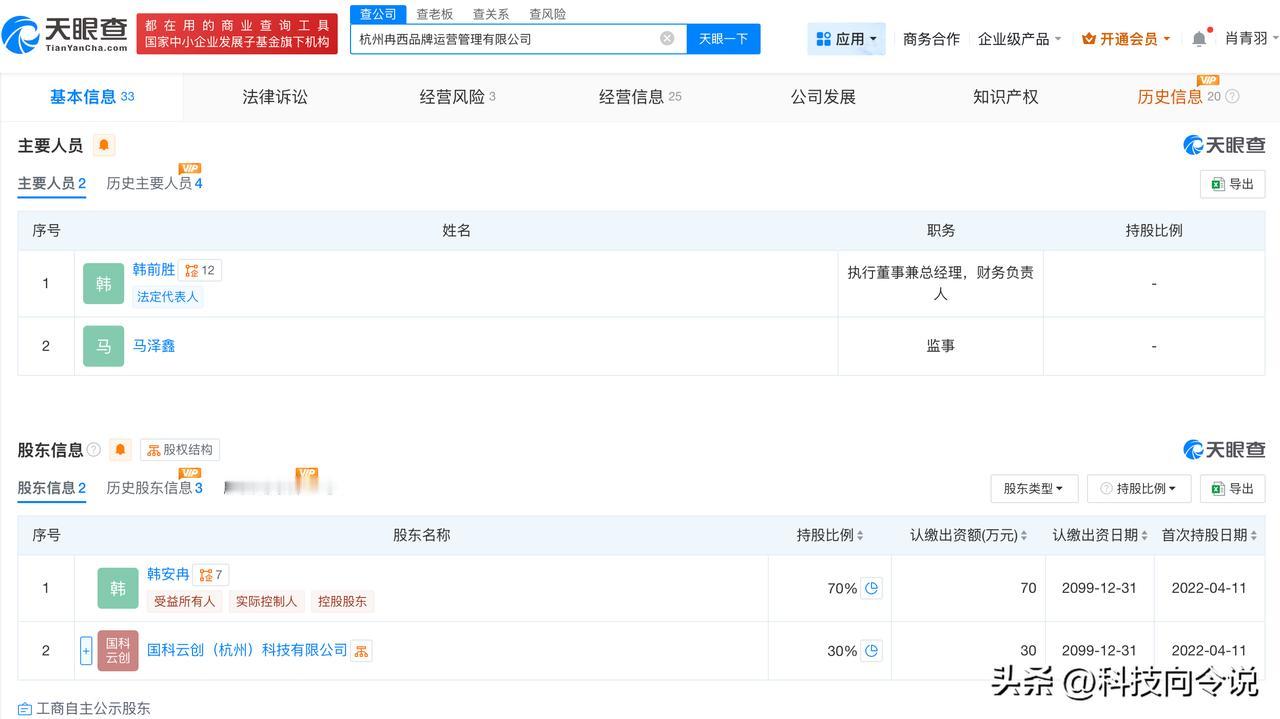Image resolution: width=1280 pixels, height=719 pixels.
Task: Switch to the 查老板 search tab
Action: pos(435,14)
